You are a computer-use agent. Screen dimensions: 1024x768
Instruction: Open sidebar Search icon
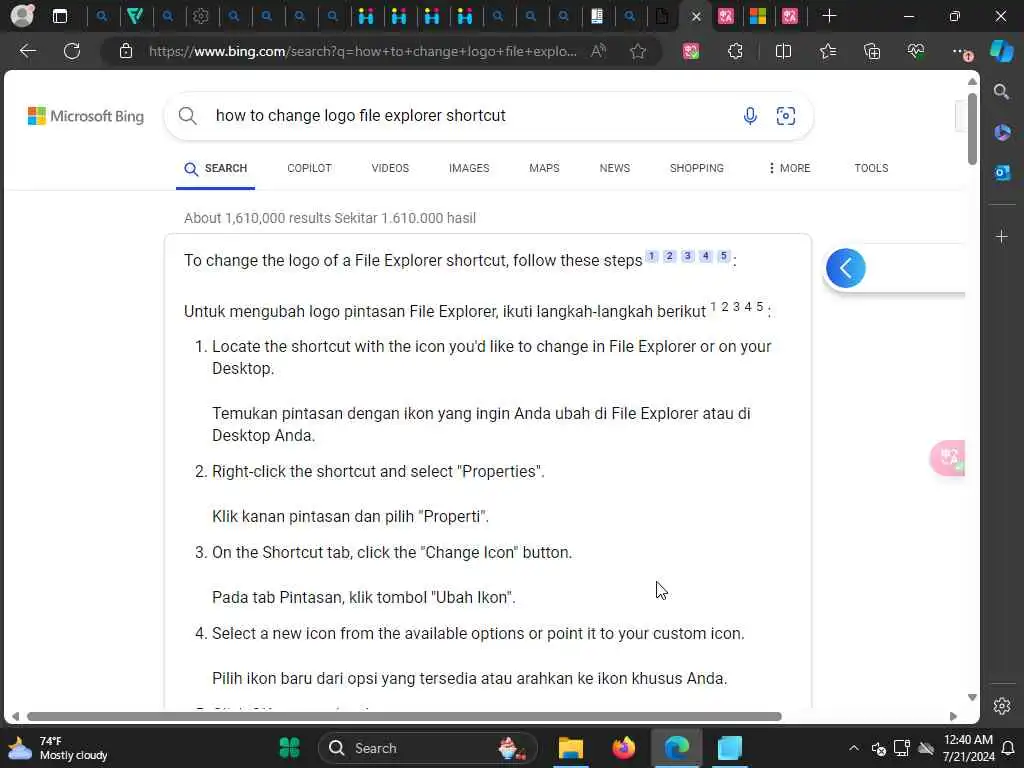(1001, 91)
